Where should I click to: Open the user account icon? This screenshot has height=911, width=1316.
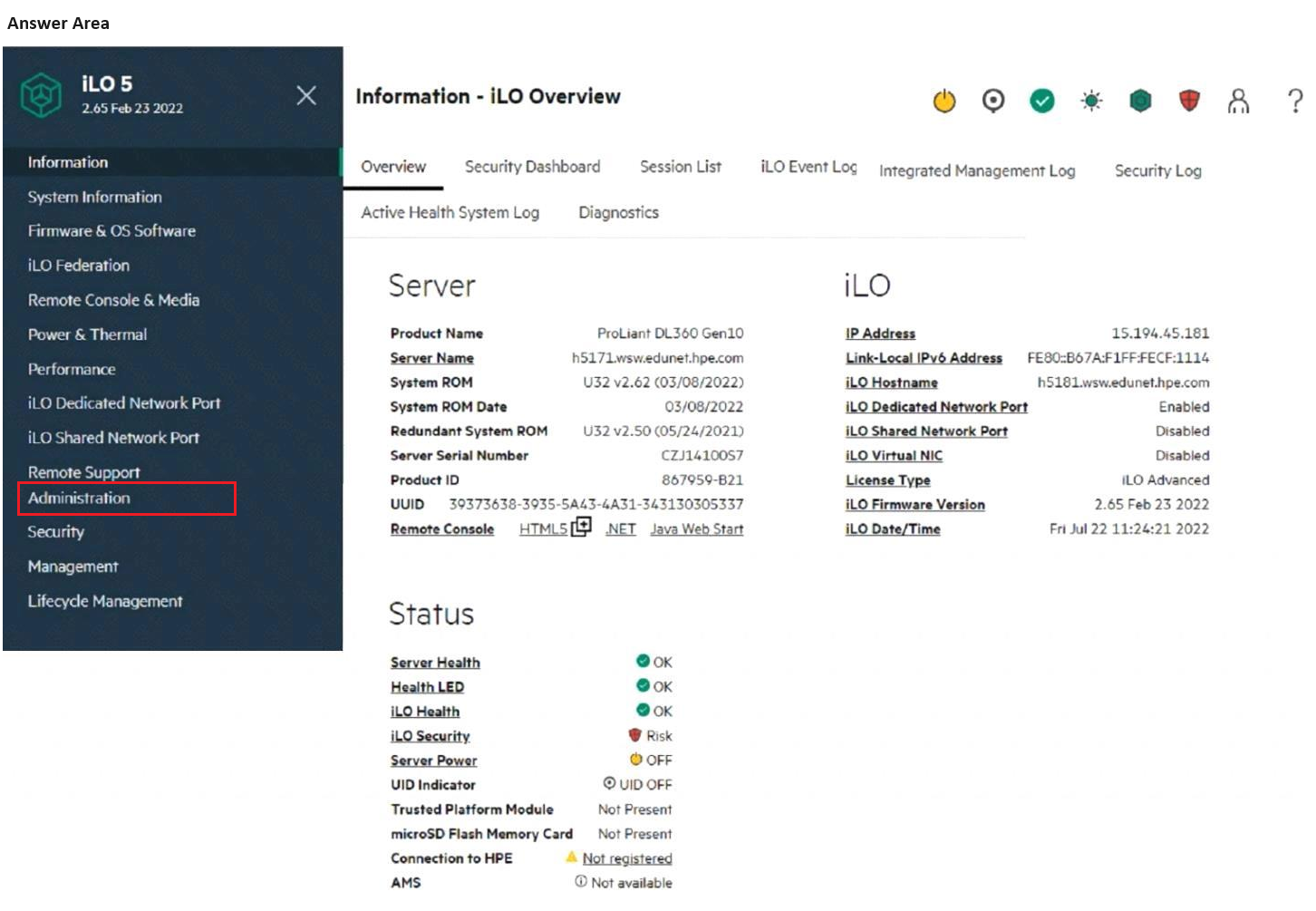tap(1238, 100)
